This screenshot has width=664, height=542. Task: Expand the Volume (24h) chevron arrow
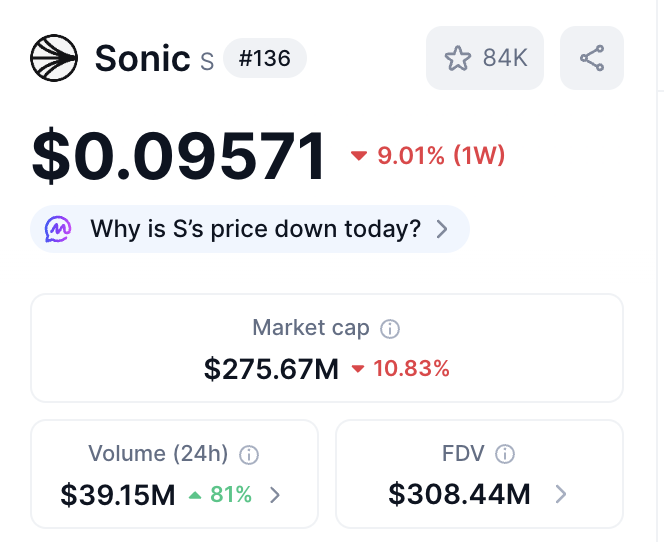point(275,494)
